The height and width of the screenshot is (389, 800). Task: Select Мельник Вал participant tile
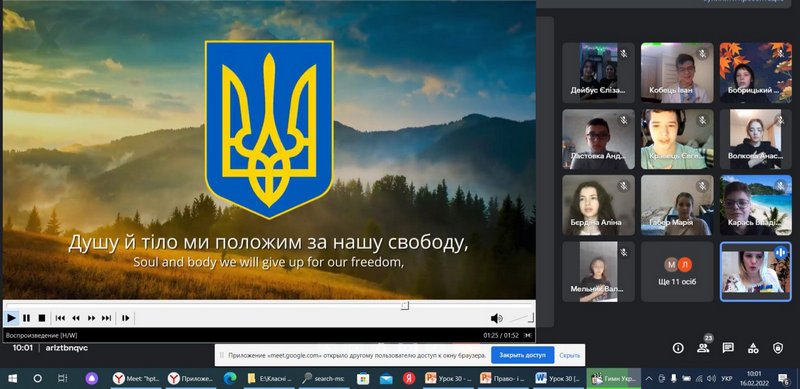(598, 272)
